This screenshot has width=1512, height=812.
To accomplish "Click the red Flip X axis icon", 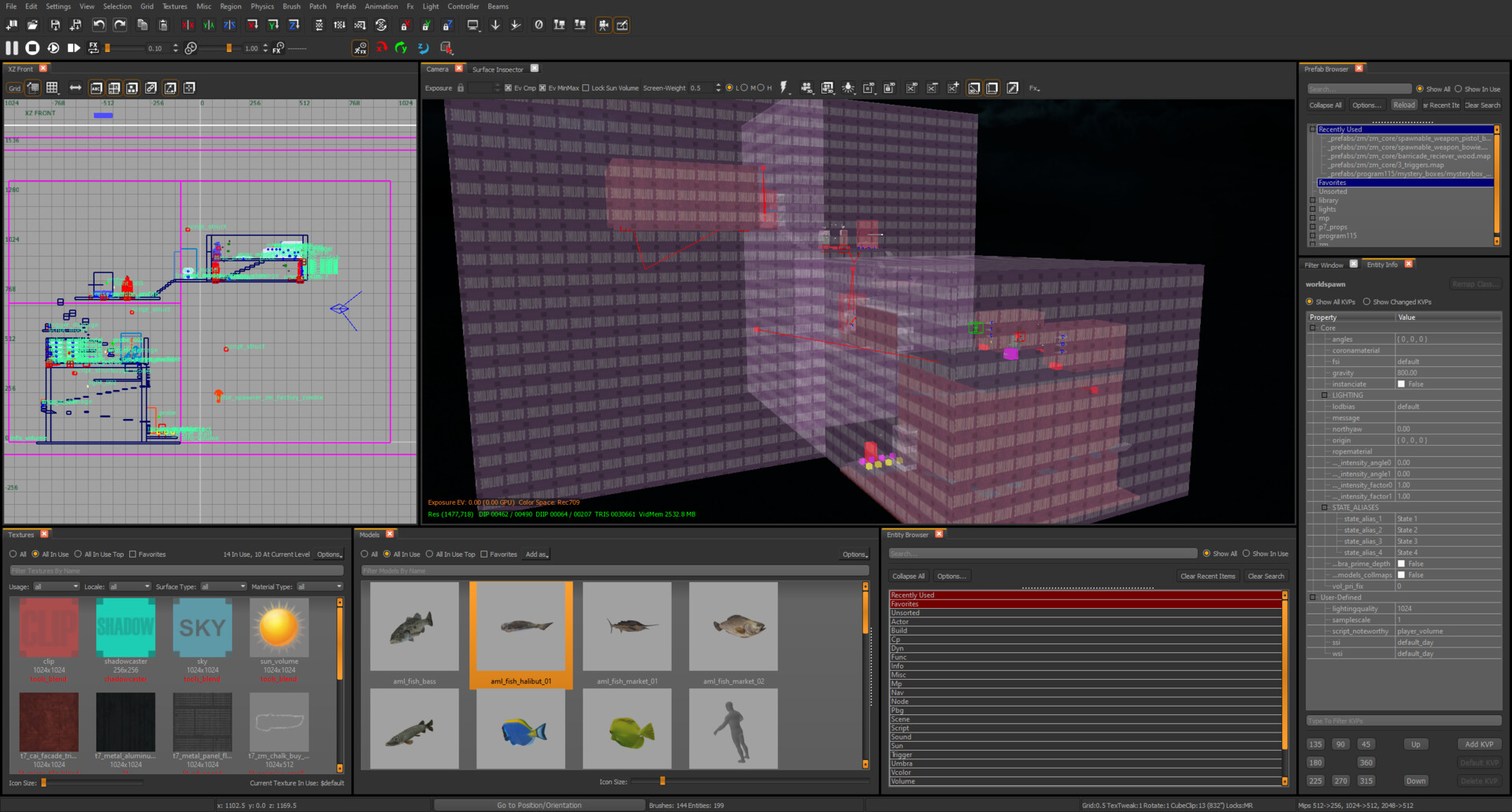I will pos(187,25).
